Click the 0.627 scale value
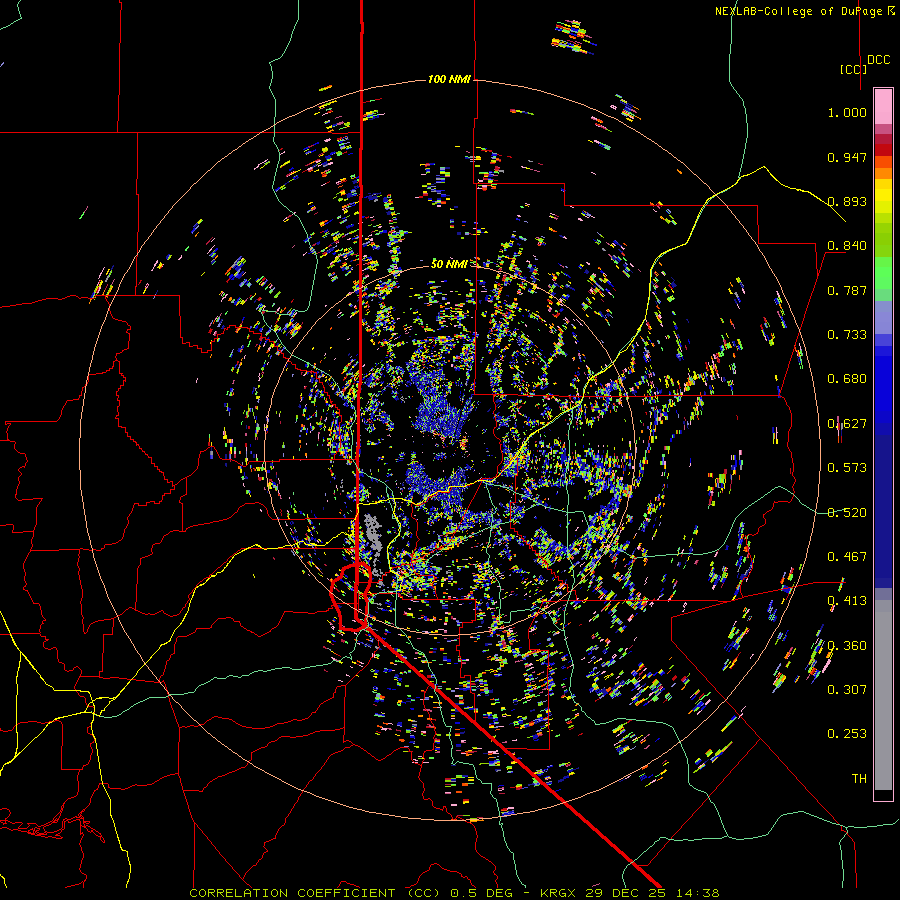This screenshot has height=900, width=900. pyautogui.click(x=847, y=424)
